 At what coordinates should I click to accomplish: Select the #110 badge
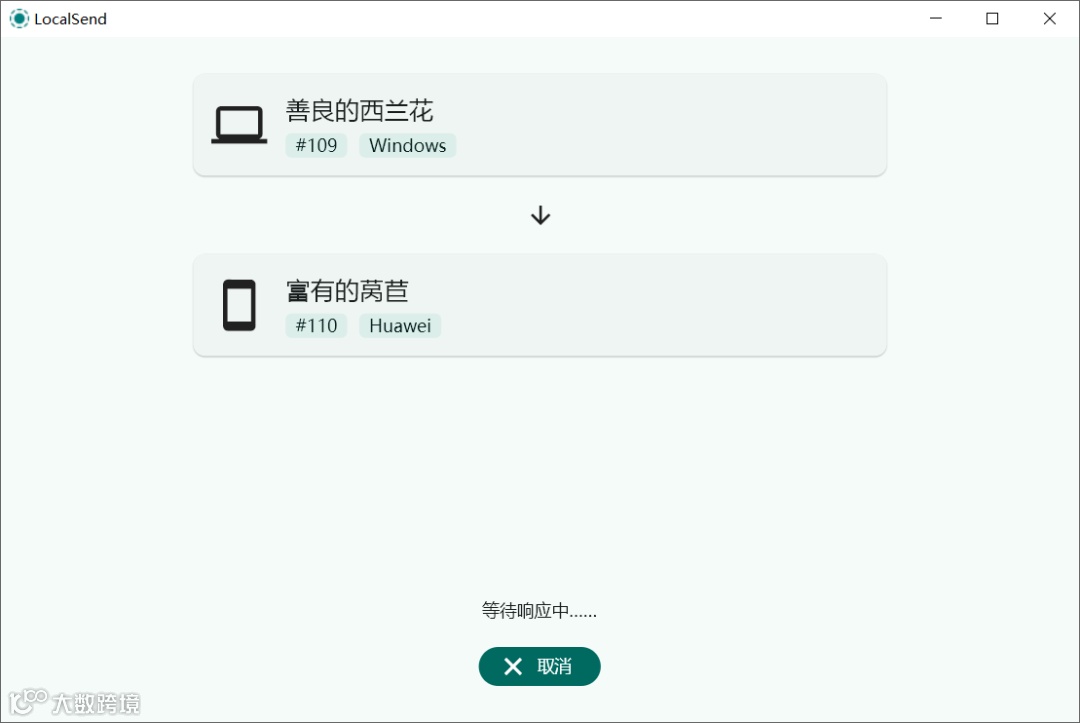316,326
